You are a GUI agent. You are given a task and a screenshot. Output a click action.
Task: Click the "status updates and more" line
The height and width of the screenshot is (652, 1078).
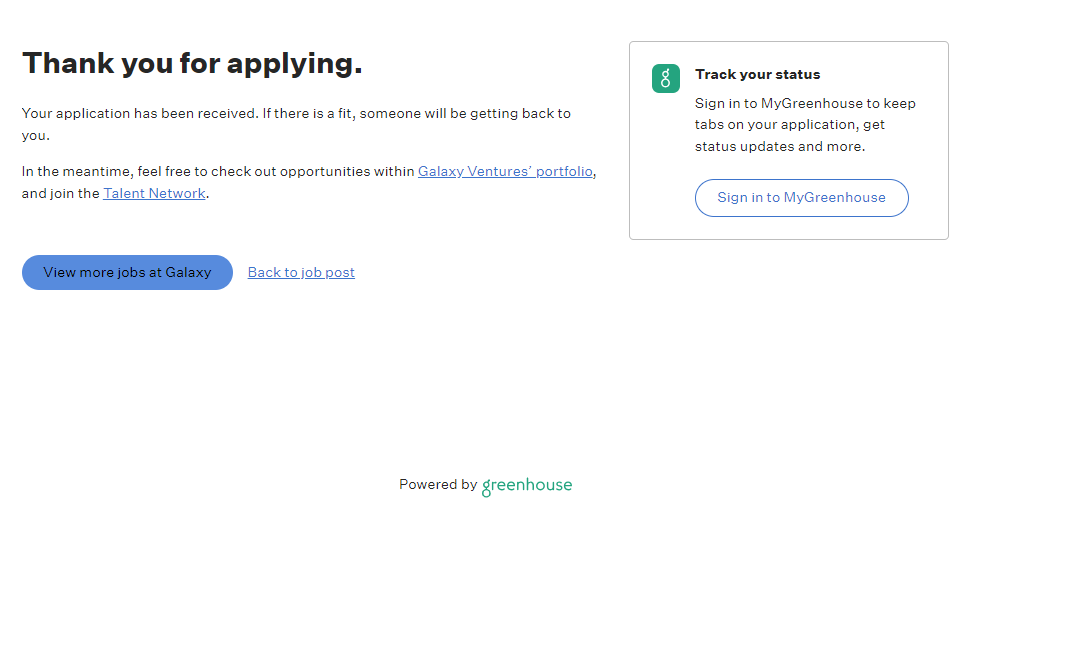click(780, 146)
